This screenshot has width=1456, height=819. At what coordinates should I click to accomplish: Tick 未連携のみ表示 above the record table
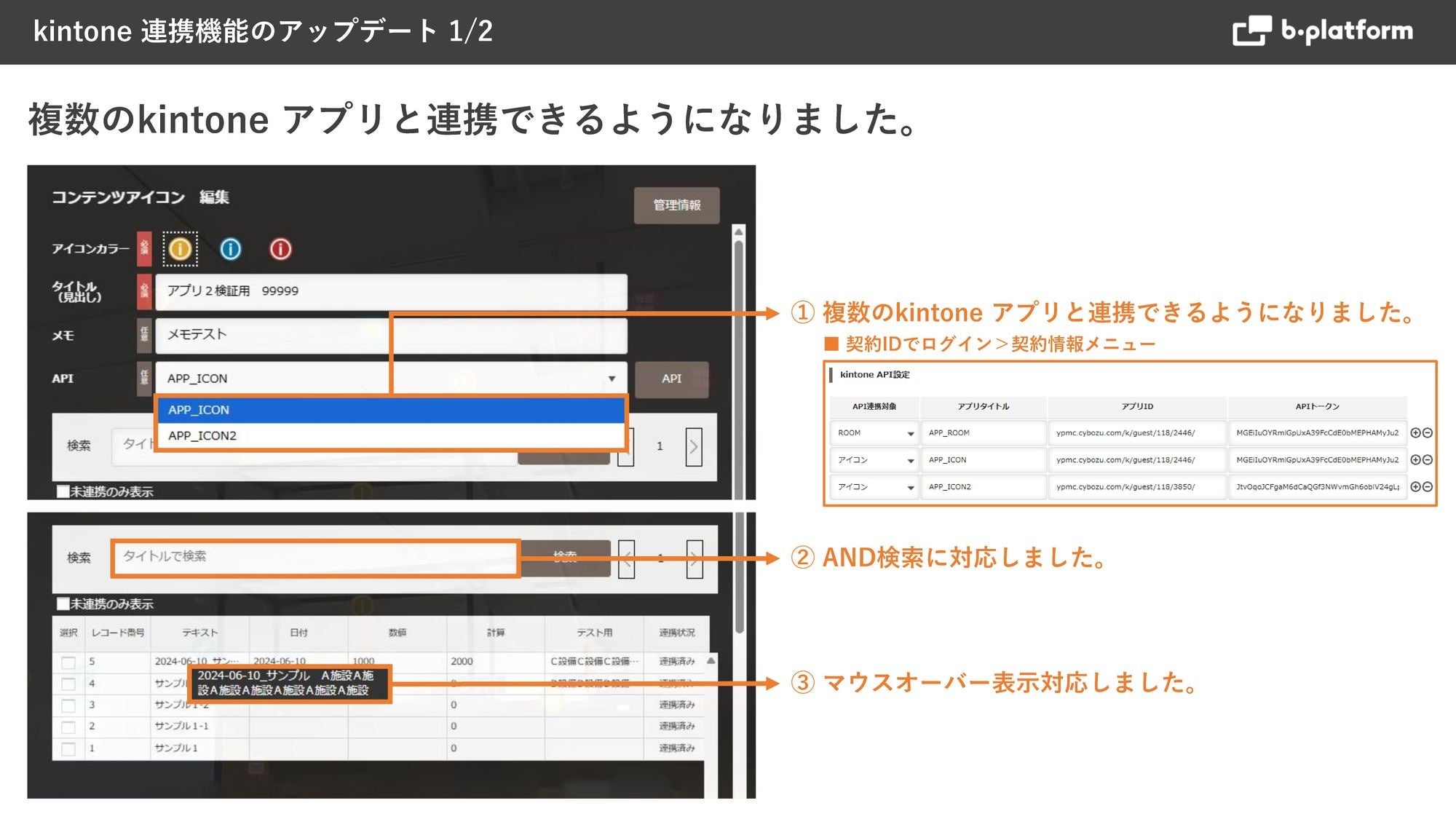tap(63, 604)
